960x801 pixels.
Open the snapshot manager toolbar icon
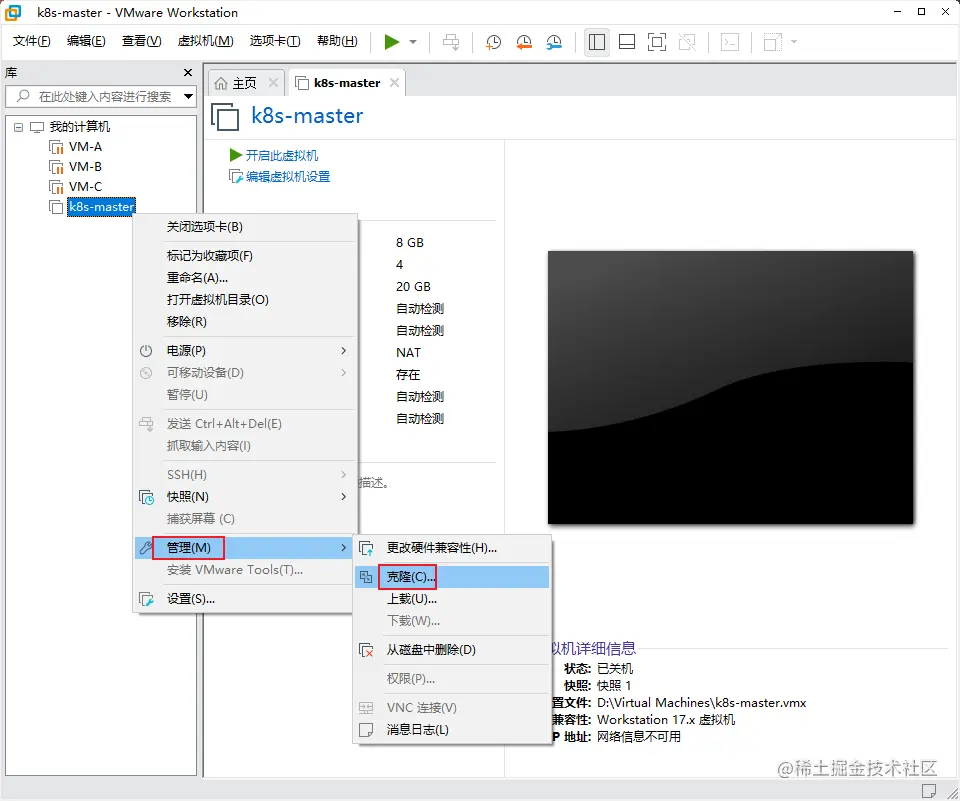point(554,42)
